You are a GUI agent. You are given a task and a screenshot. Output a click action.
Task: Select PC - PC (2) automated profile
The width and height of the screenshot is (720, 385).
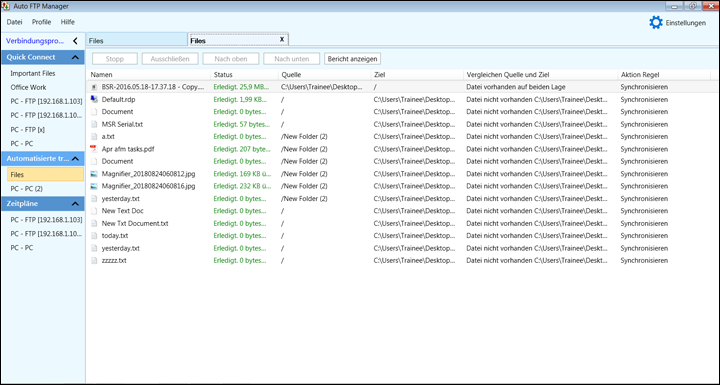27,188
